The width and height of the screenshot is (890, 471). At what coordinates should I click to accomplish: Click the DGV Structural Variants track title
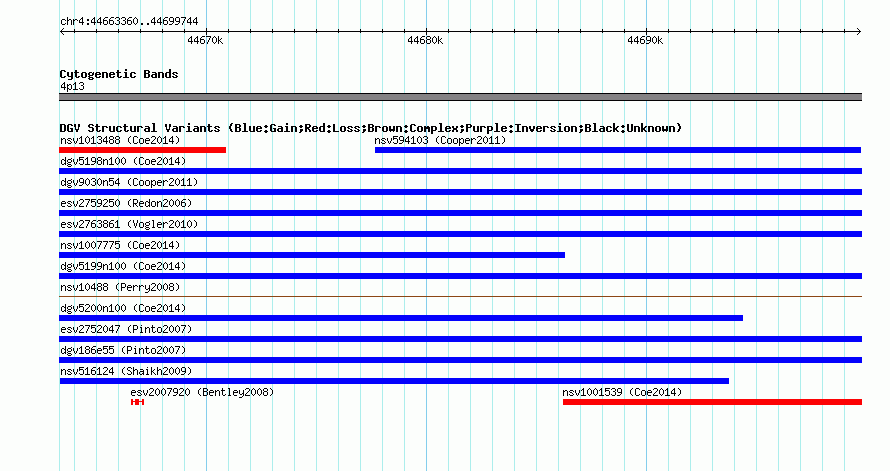(370, 128)
